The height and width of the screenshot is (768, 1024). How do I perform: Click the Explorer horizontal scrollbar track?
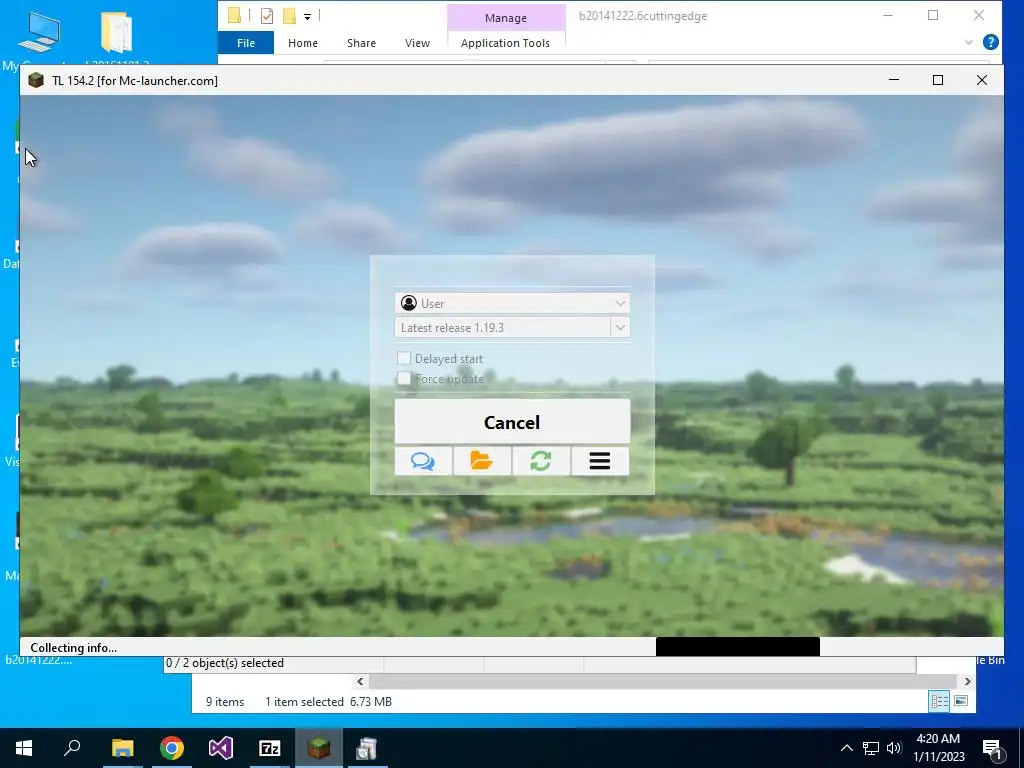coord(664,681)
